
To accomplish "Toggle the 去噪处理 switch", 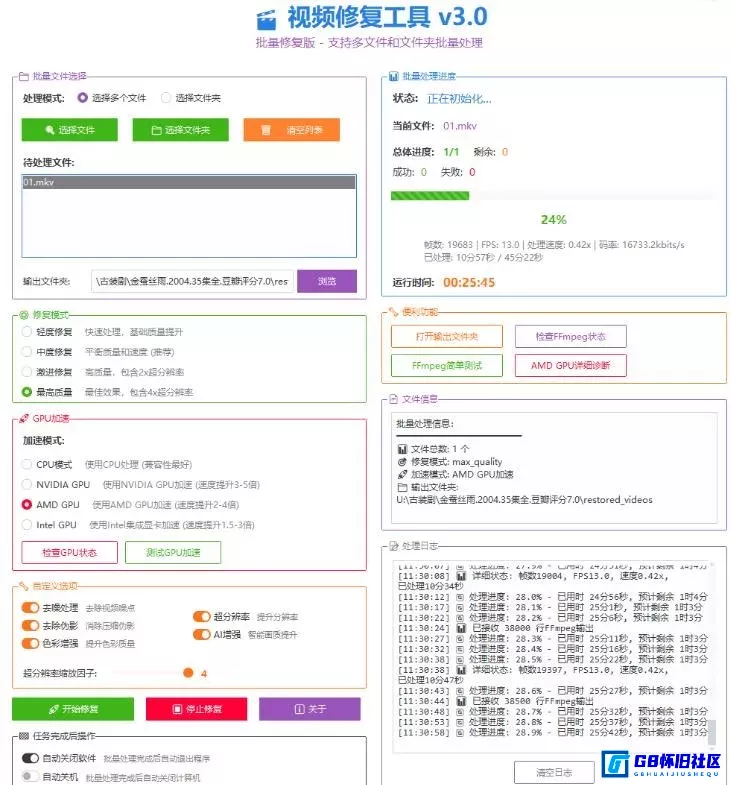I will click(x=30, y=607).
